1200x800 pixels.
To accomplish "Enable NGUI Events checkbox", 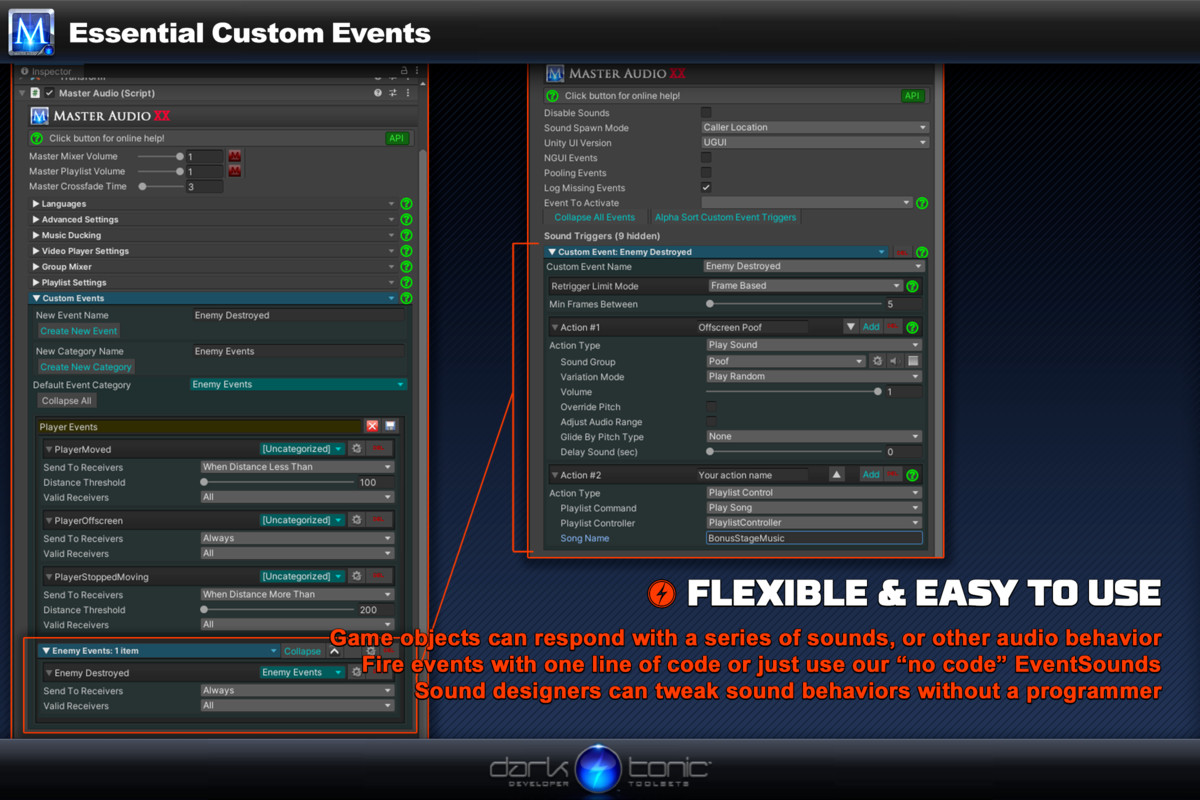I will tap(707, 158).
